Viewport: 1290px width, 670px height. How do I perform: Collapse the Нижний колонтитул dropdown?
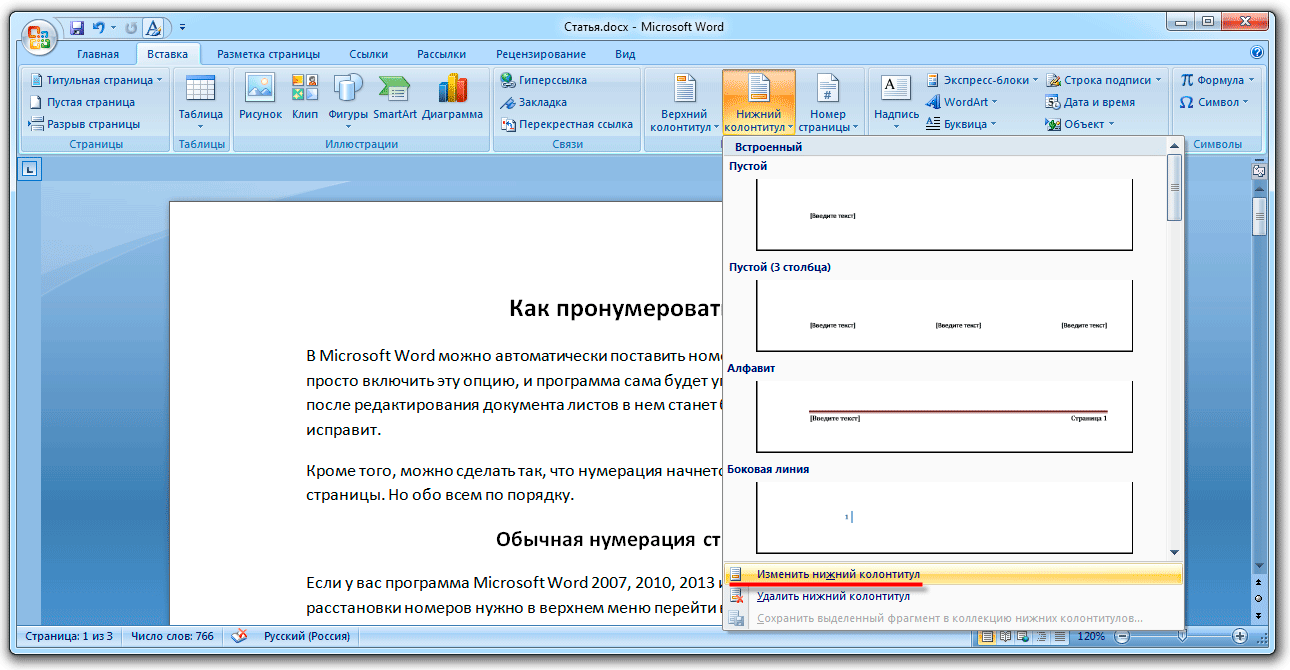tap(759, 102)
